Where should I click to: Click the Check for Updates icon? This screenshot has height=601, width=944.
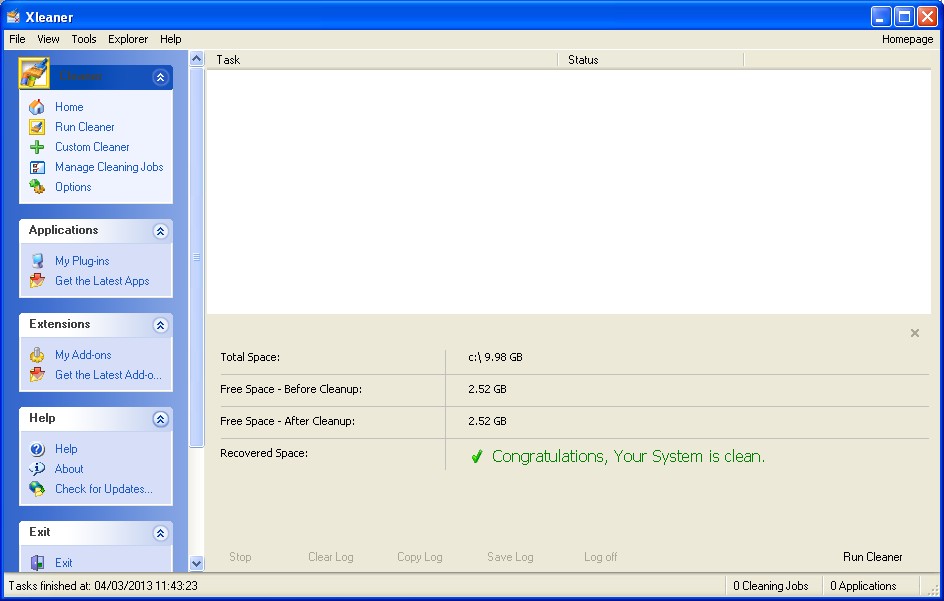click(x=37, y=489)
